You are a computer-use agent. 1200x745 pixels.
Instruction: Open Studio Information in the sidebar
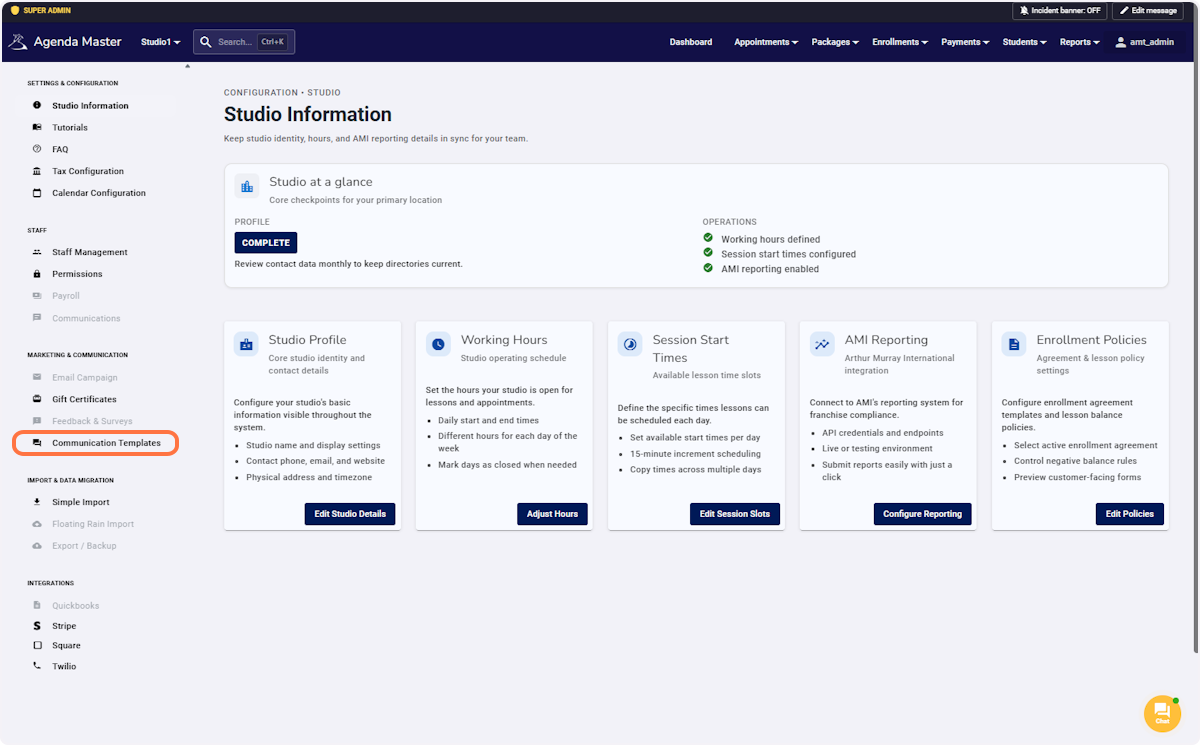(90, 105)
